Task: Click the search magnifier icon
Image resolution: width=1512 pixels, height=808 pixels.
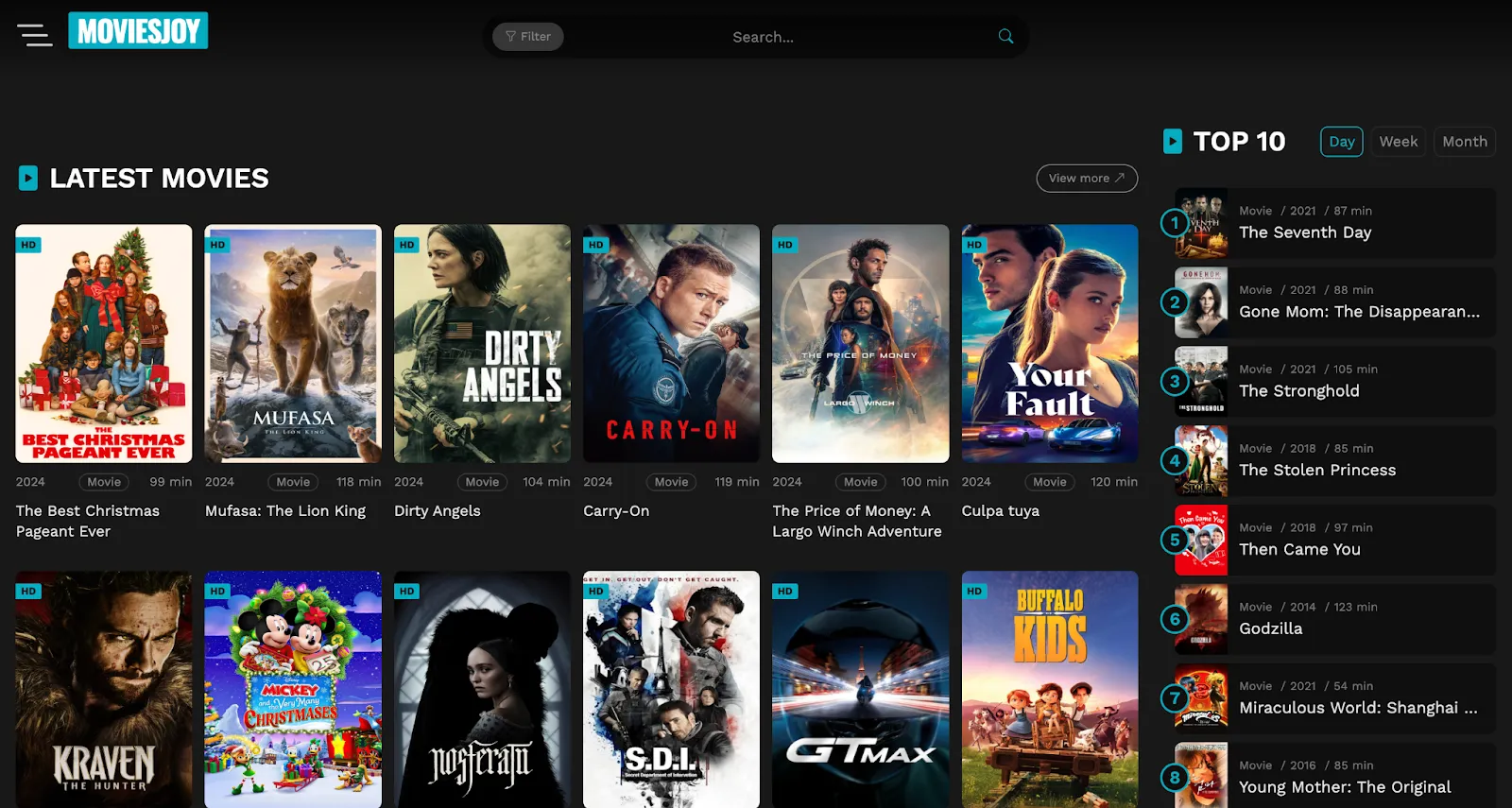Action: (x=1005, y=36)
